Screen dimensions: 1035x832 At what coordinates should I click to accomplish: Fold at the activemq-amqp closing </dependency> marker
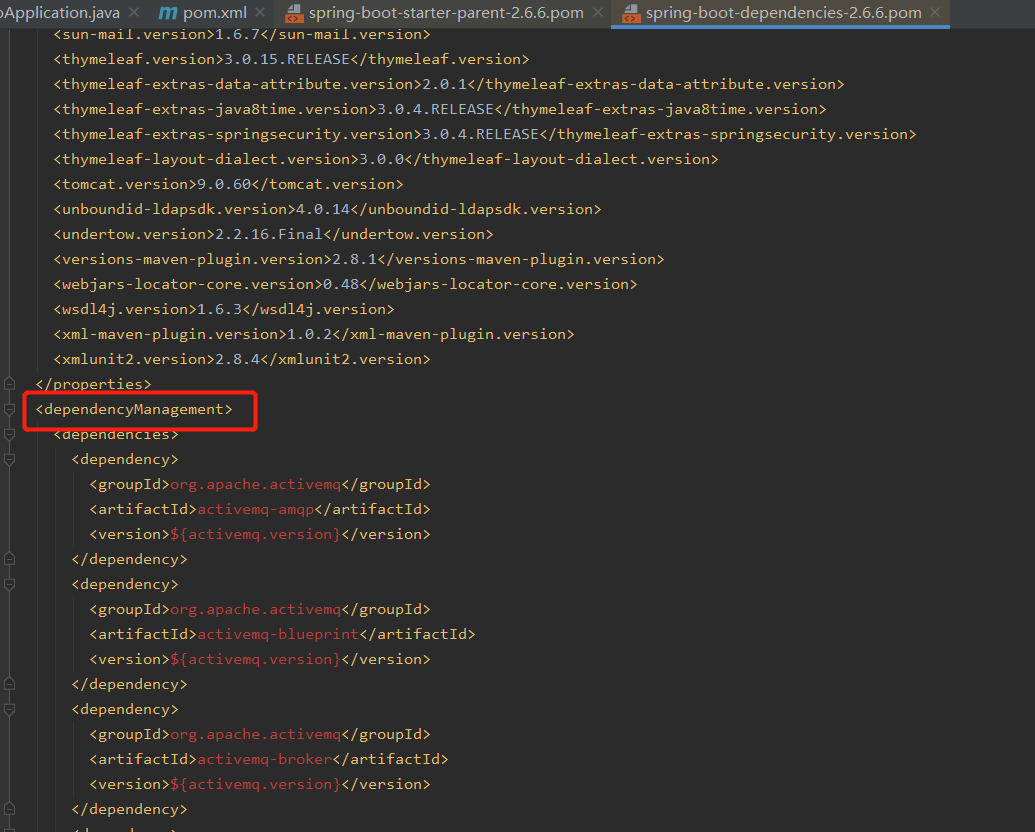point(9,559)
